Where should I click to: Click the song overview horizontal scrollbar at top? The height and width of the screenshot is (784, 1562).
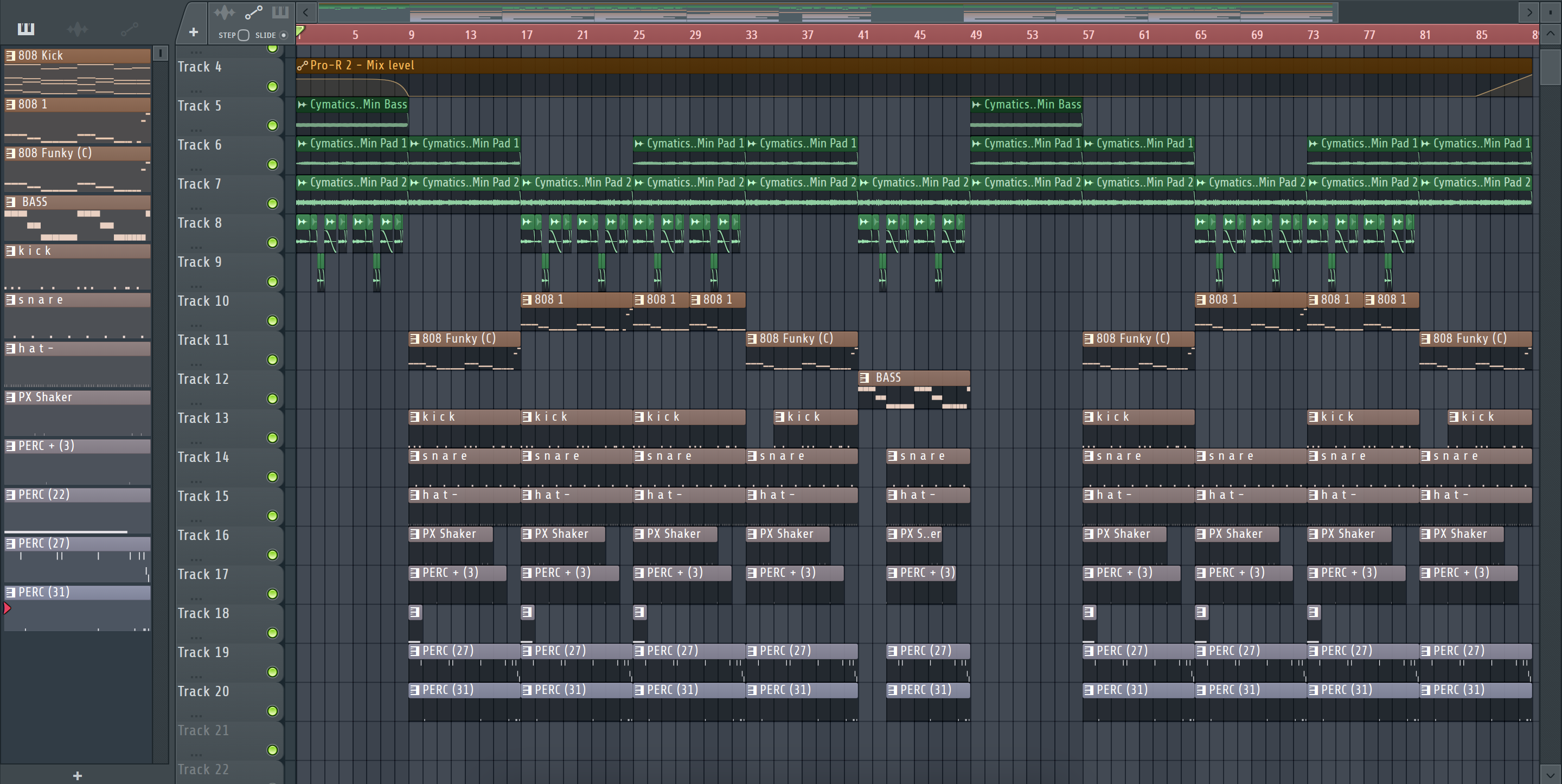coord(828,12)
